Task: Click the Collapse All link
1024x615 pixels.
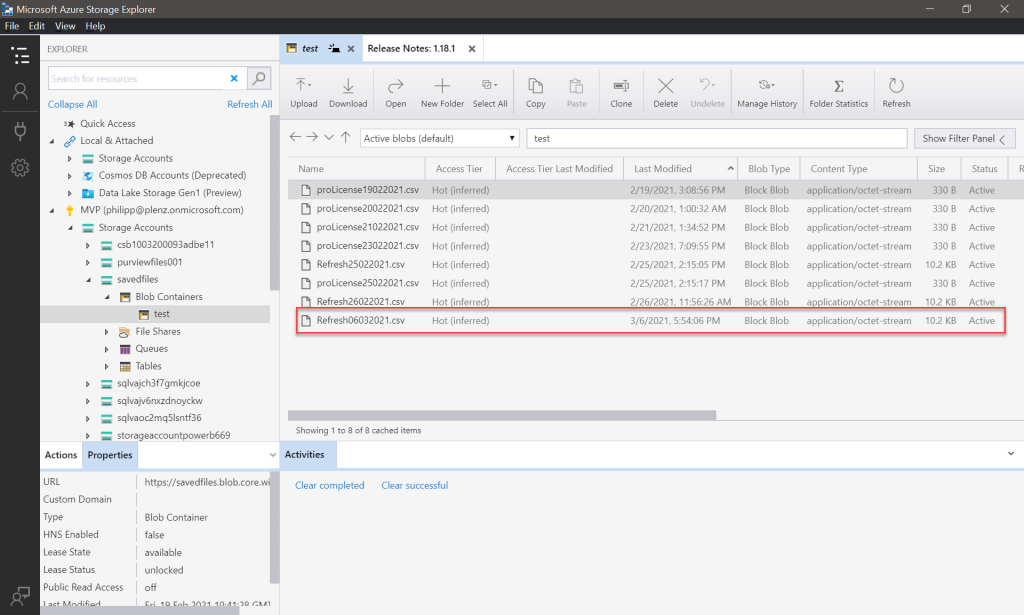Action: coord(72,104)
